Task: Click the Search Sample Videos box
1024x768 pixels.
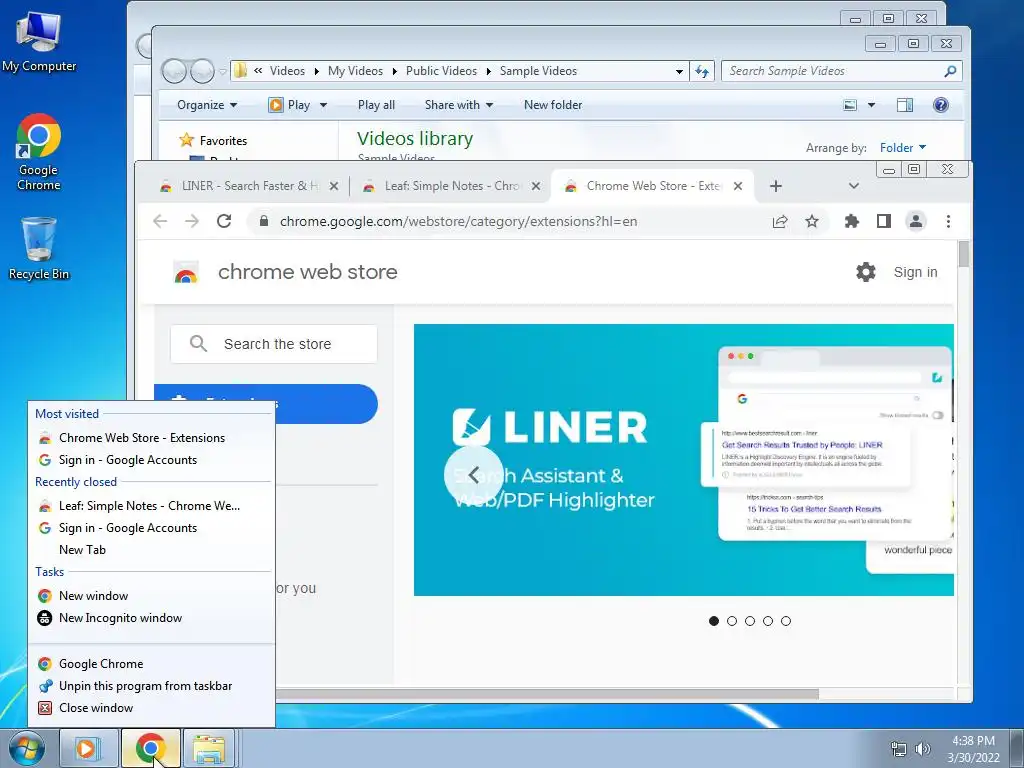Action: pyautogui.click(x=841, y=71)
